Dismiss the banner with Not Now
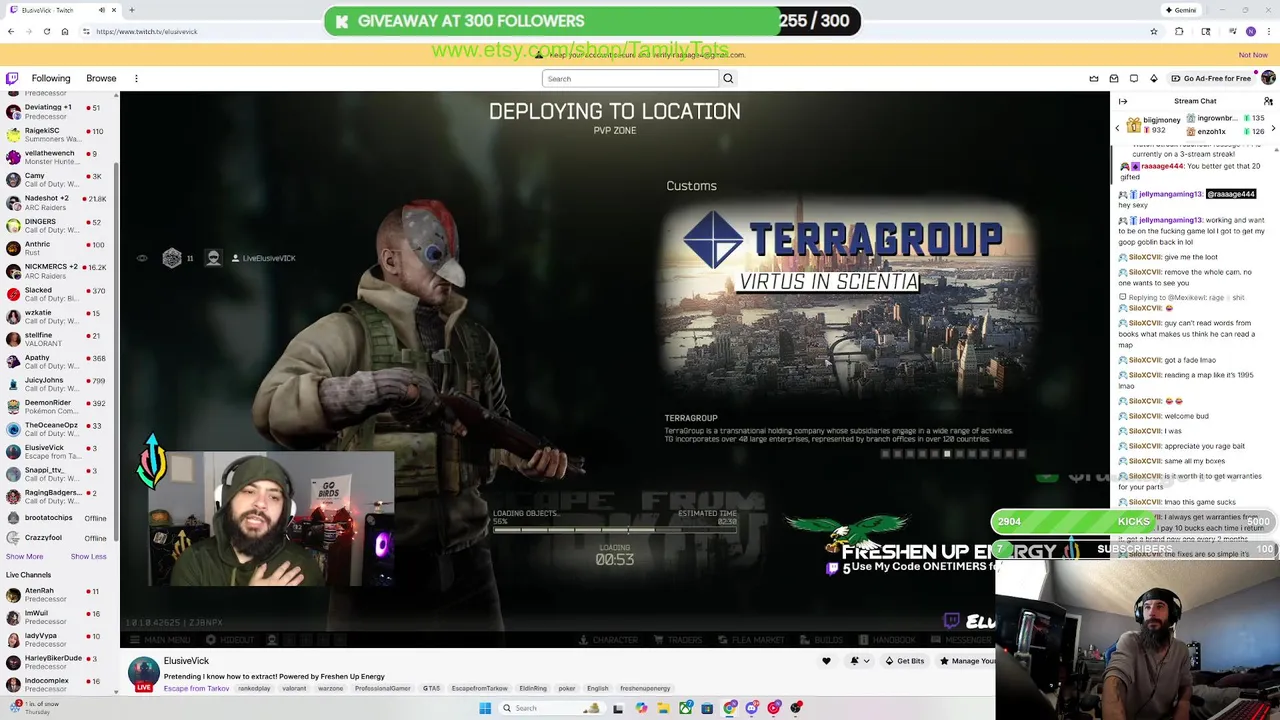 click(x=1253, y=55)
